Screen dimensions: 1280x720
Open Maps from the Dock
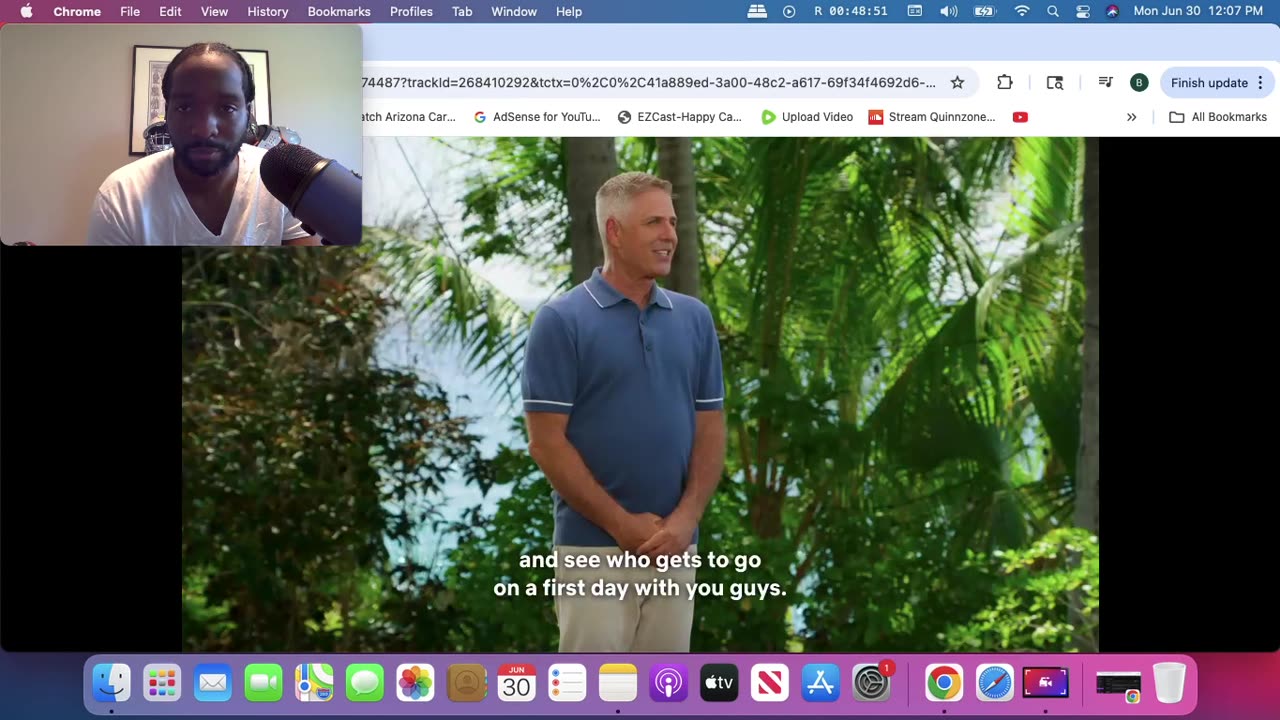point(314,683)
